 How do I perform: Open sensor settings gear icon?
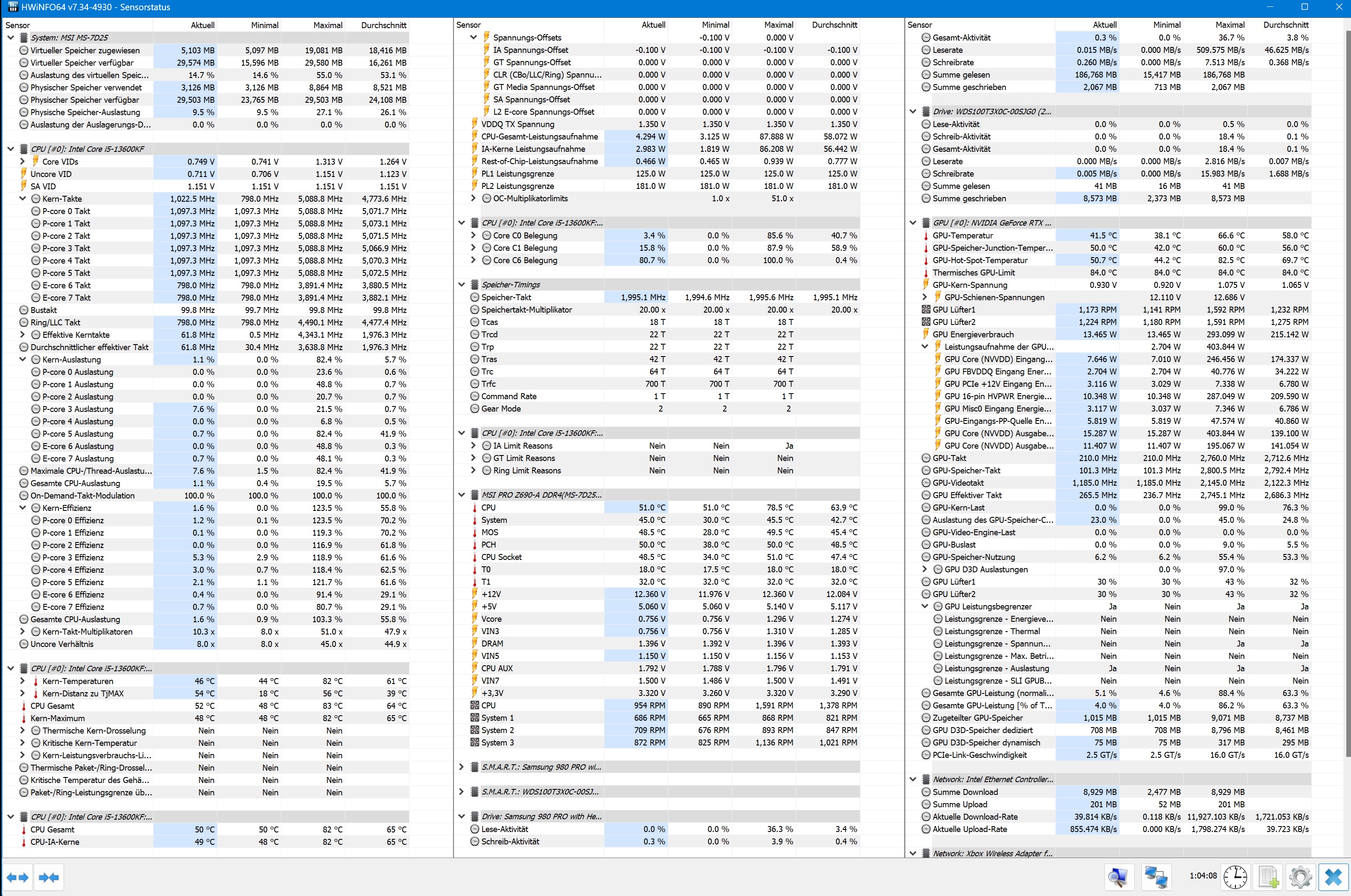point(1300,877)
